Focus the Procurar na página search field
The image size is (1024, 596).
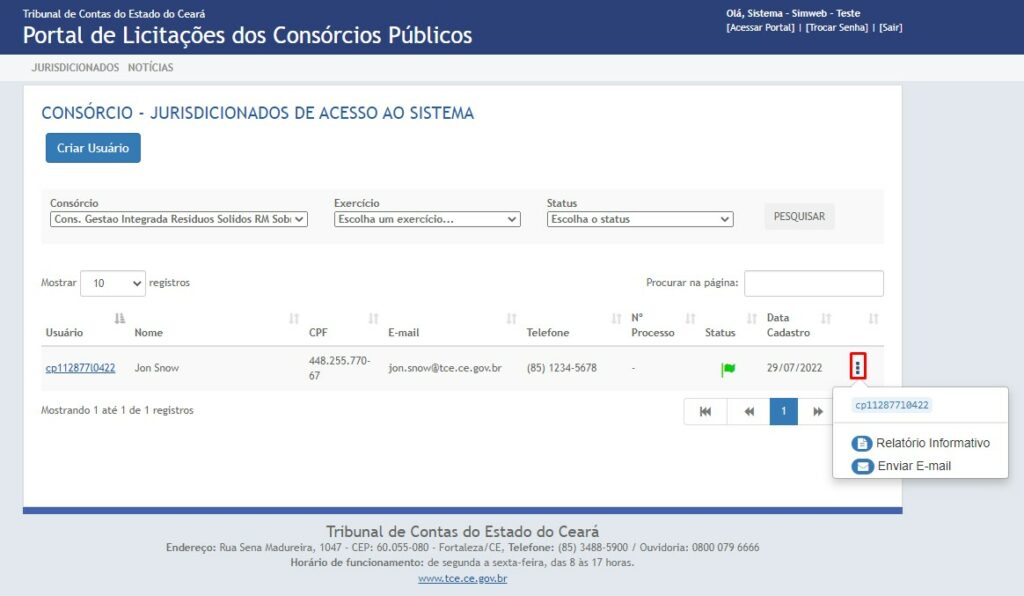(813, 283)
